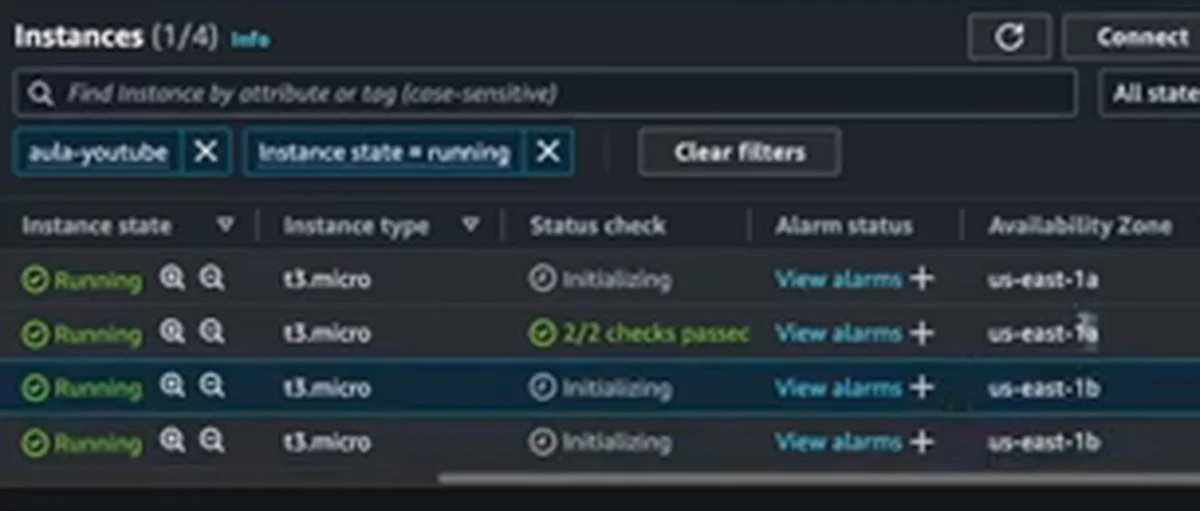Click t3.micro in the first row
The image size is (1200, 511).
[x=326, y=279]
